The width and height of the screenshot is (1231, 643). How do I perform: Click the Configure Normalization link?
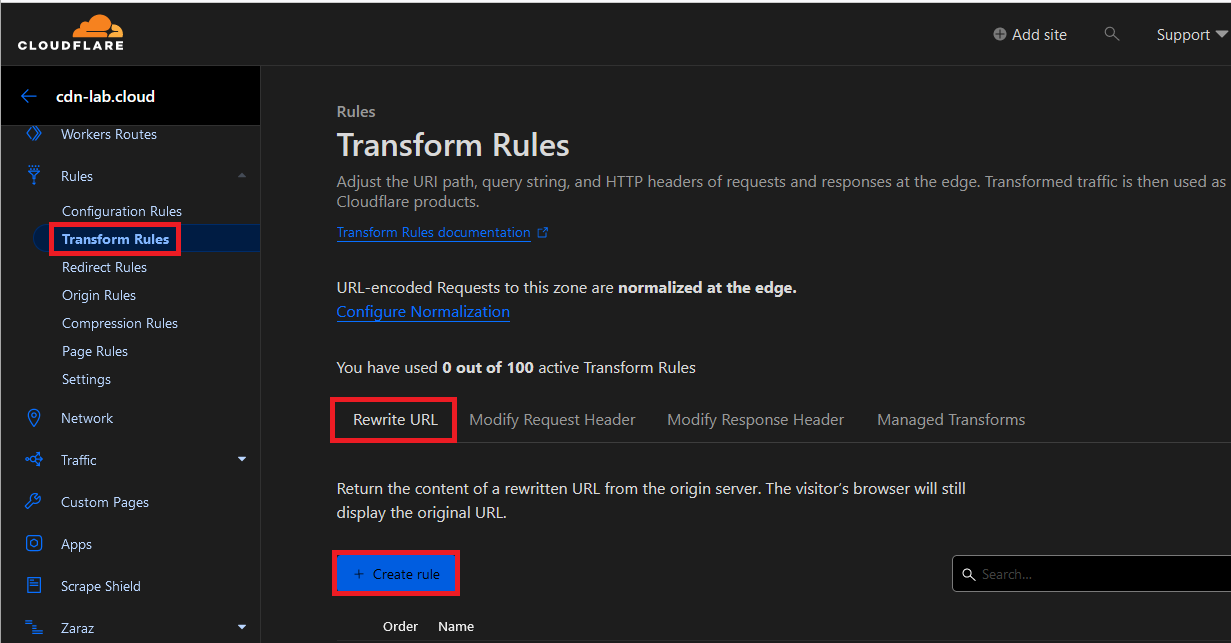[423, 312]
